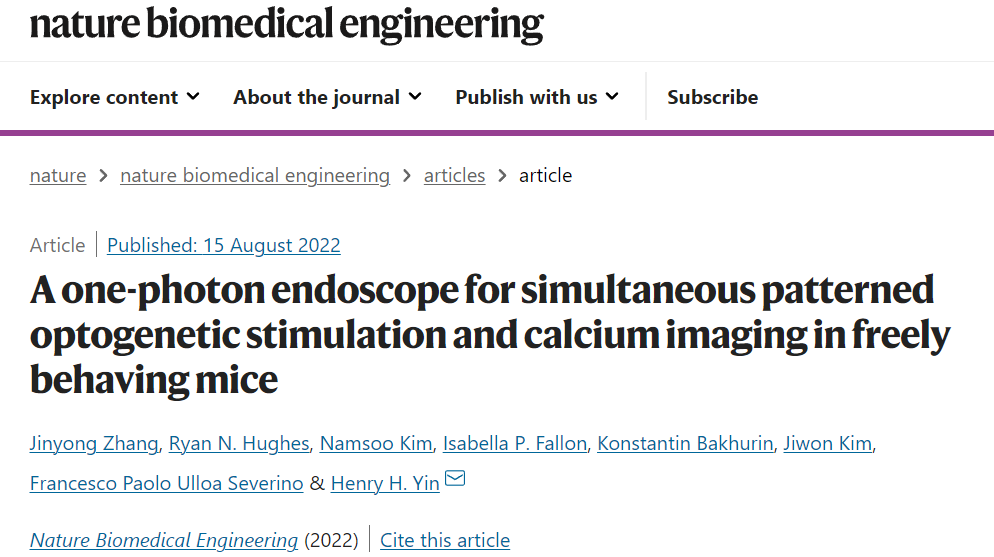Expand the Explore content chevron
This screenshot has height=557, width=994.
click(x=193, y=96)
